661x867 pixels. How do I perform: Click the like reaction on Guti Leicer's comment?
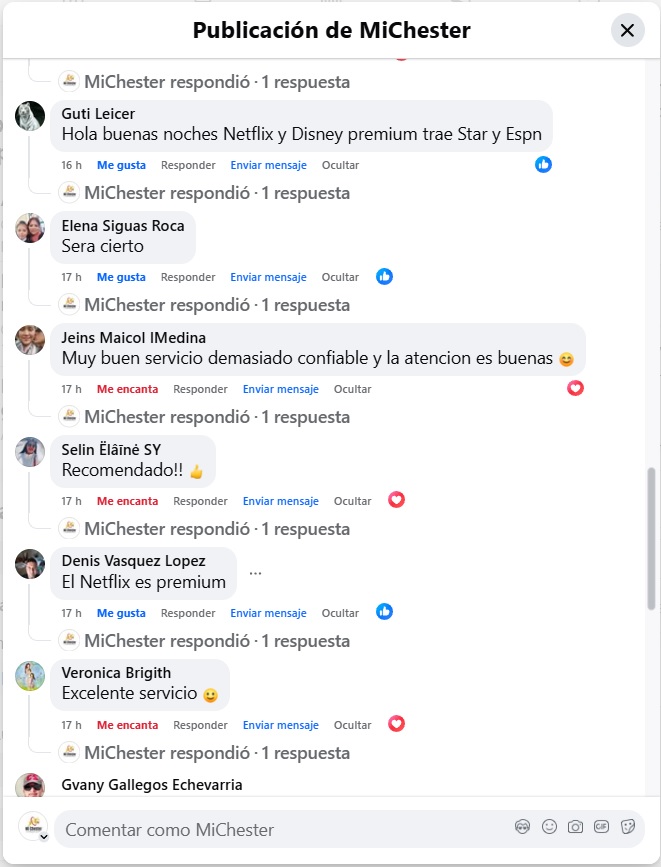point(543,164)
